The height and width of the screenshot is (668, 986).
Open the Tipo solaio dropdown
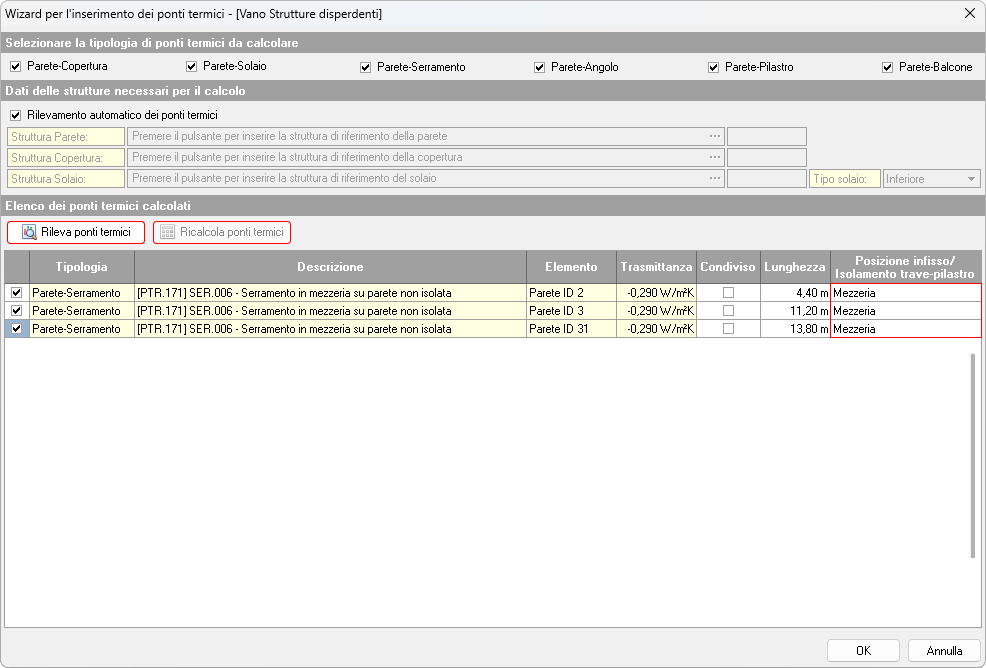970,179
